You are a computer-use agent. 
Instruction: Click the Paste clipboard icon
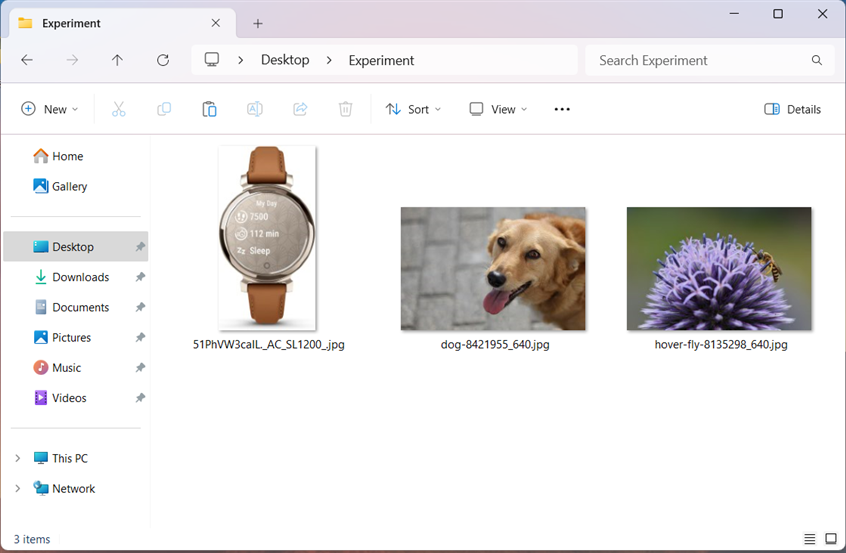pos(209,109)
